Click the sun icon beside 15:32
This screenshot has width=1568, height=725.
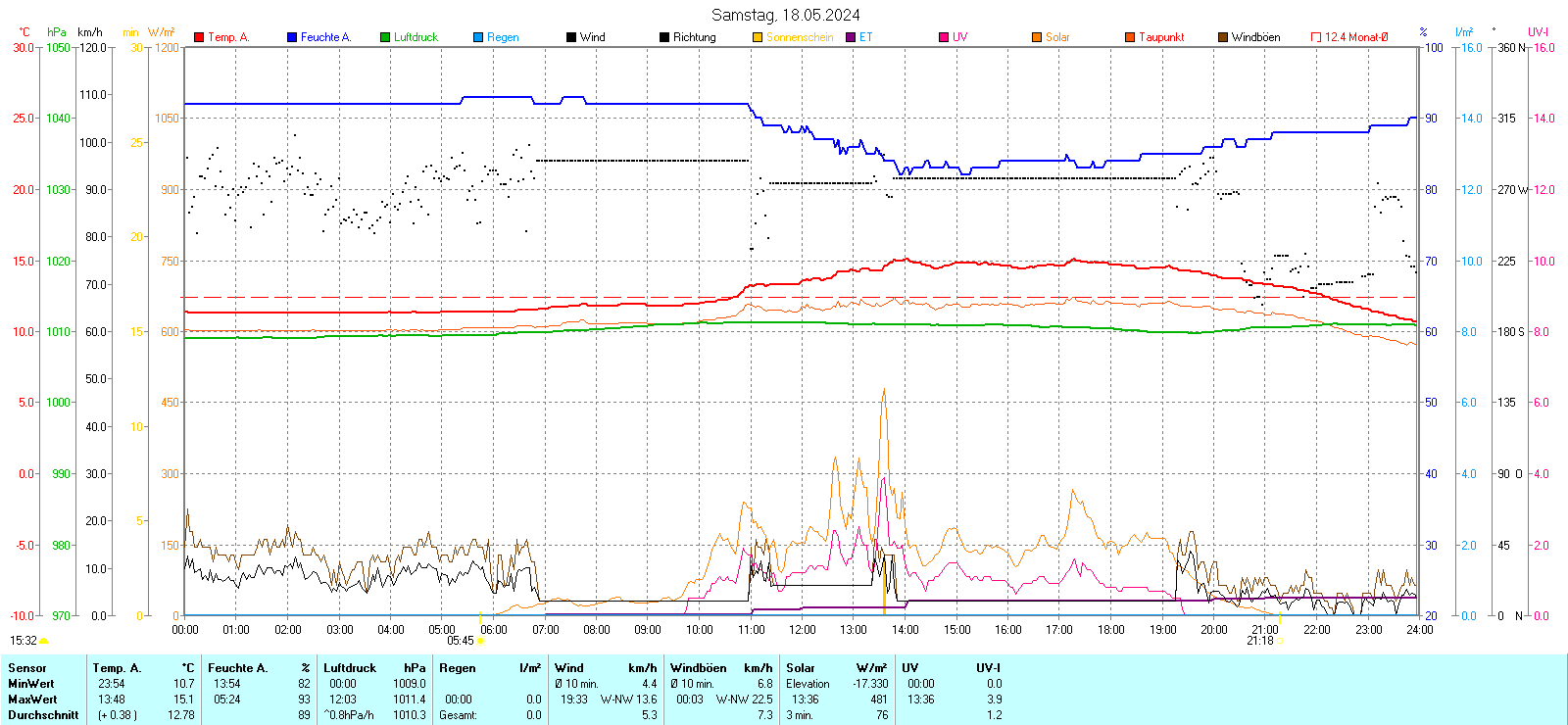coord(44,641)
